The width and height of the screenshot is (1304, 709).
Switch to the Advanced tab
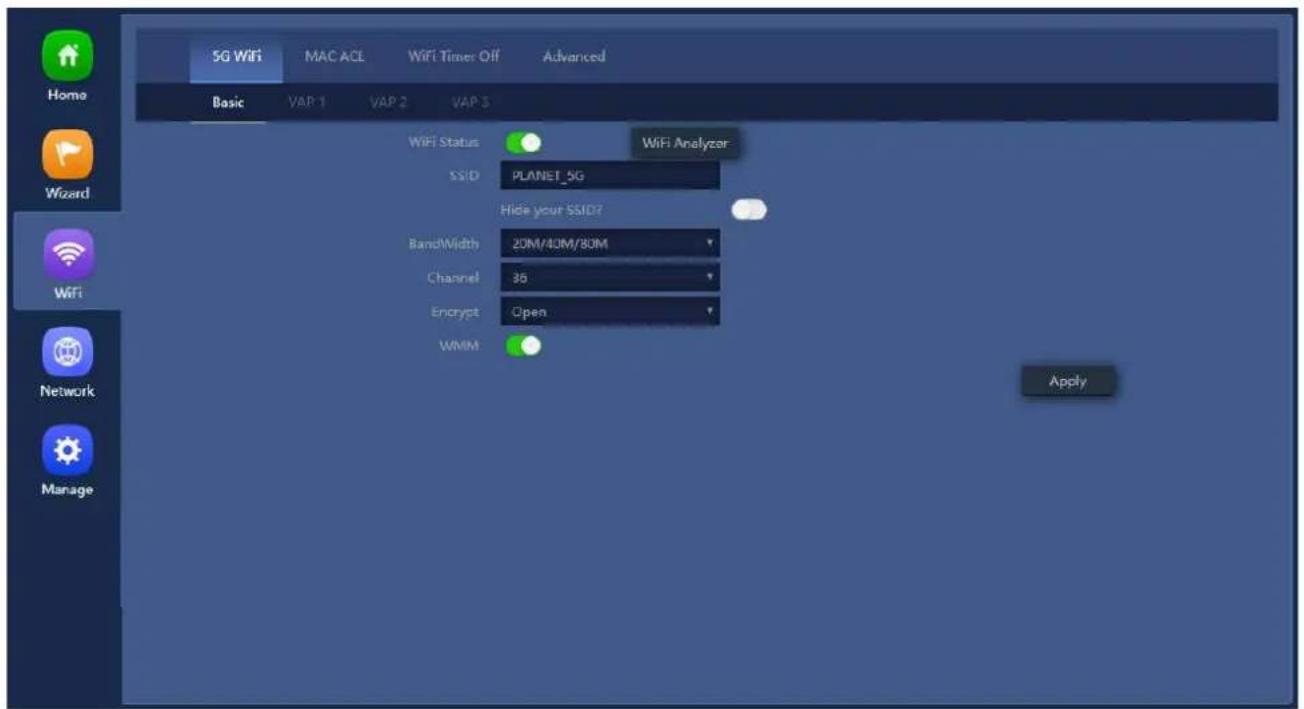tap(573, 57)
